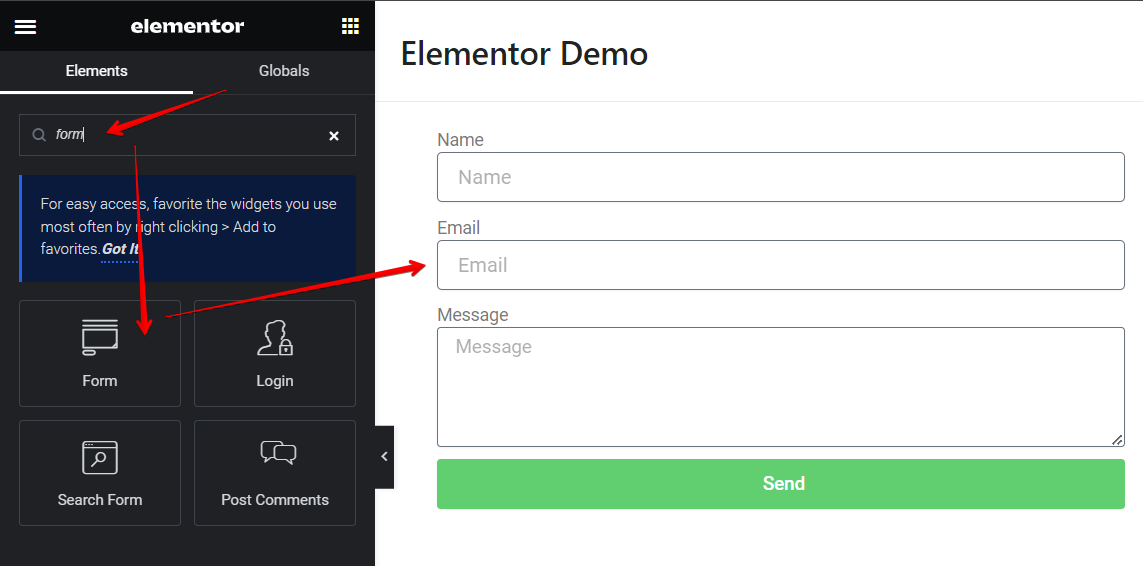
Task: Select the Form widget
Action: pyautogui.click(x=100, y=353)
